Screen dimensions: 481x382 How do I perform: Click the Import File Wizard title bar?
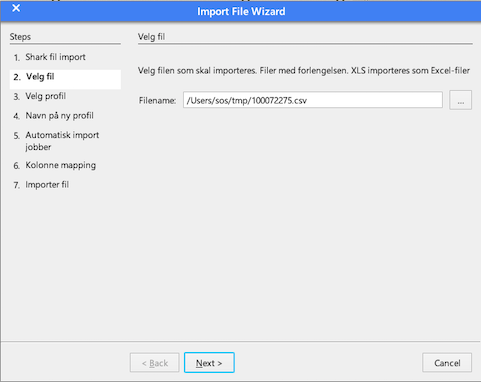click(x=241, y=11)
